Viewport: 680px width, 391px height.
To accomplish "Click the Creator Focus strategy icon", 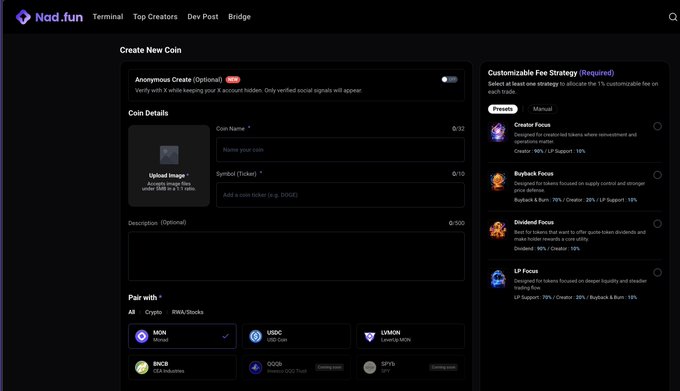I will (498, 132).
